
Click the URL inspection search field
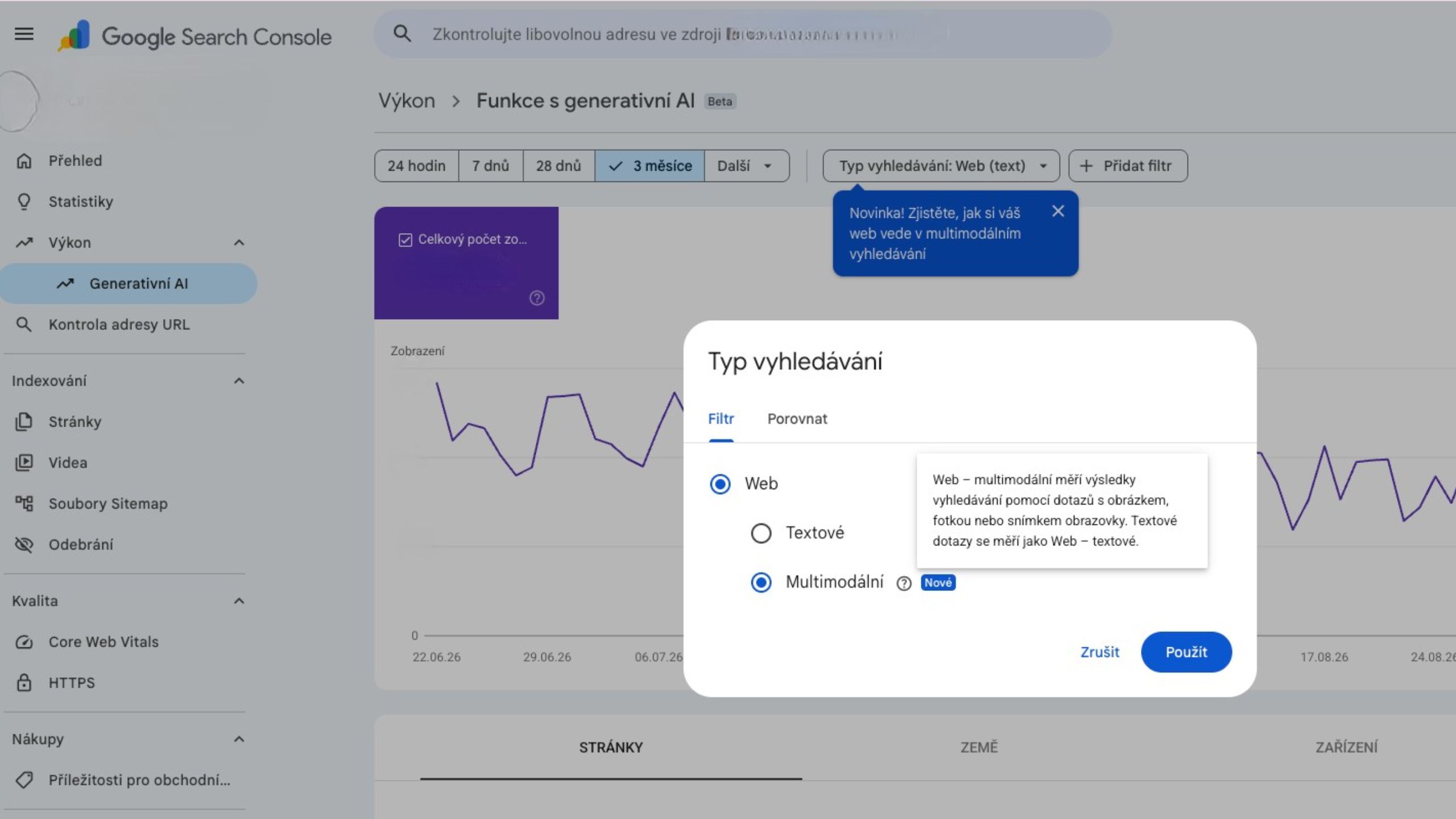[742, 34]
